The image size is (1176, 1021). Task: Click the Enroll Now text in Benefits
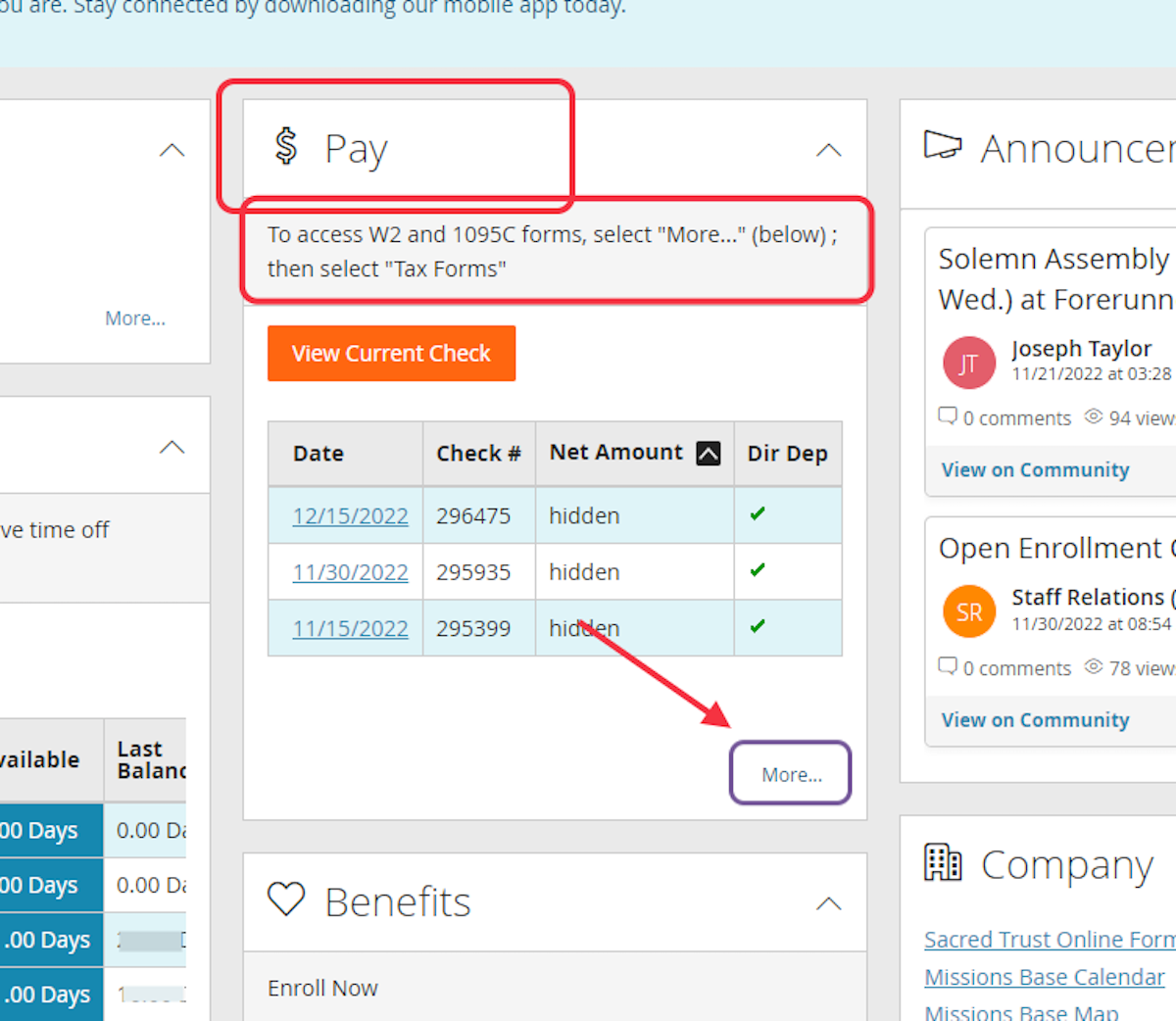point(322,988)
